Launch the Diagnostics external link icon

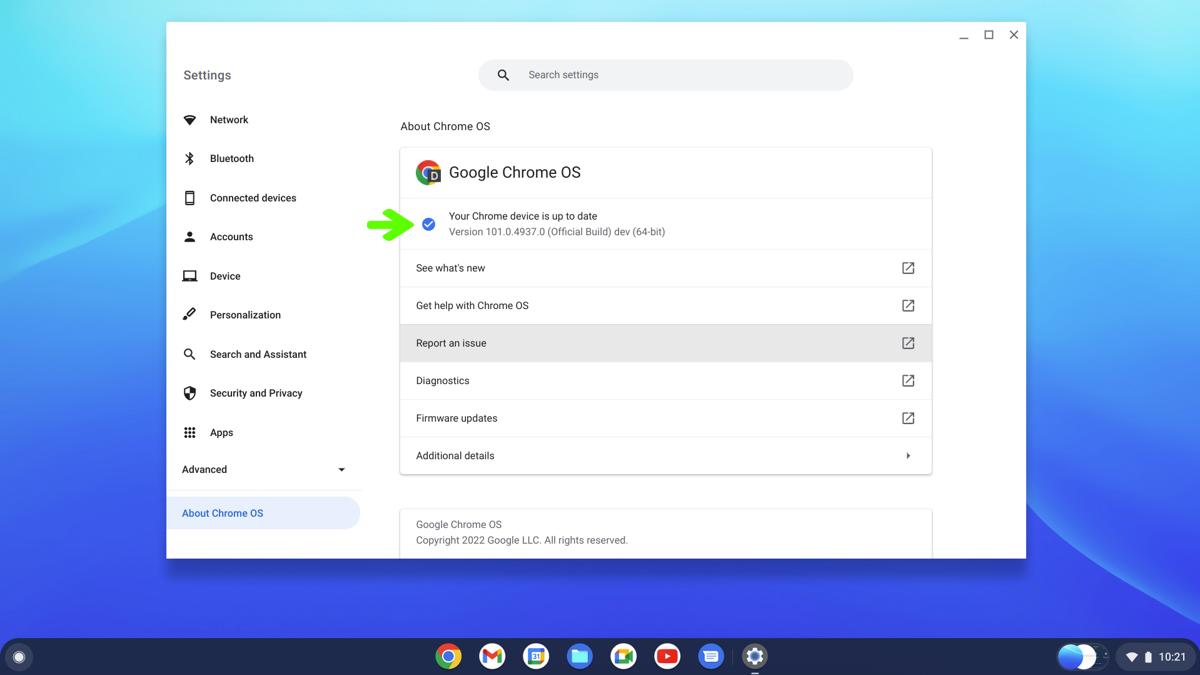(907, 380)
